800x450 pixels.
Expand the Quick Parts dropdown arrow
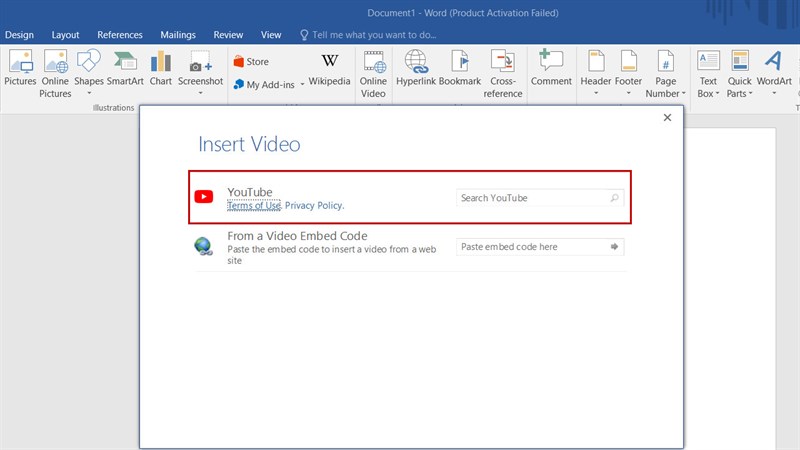point(751,93)
